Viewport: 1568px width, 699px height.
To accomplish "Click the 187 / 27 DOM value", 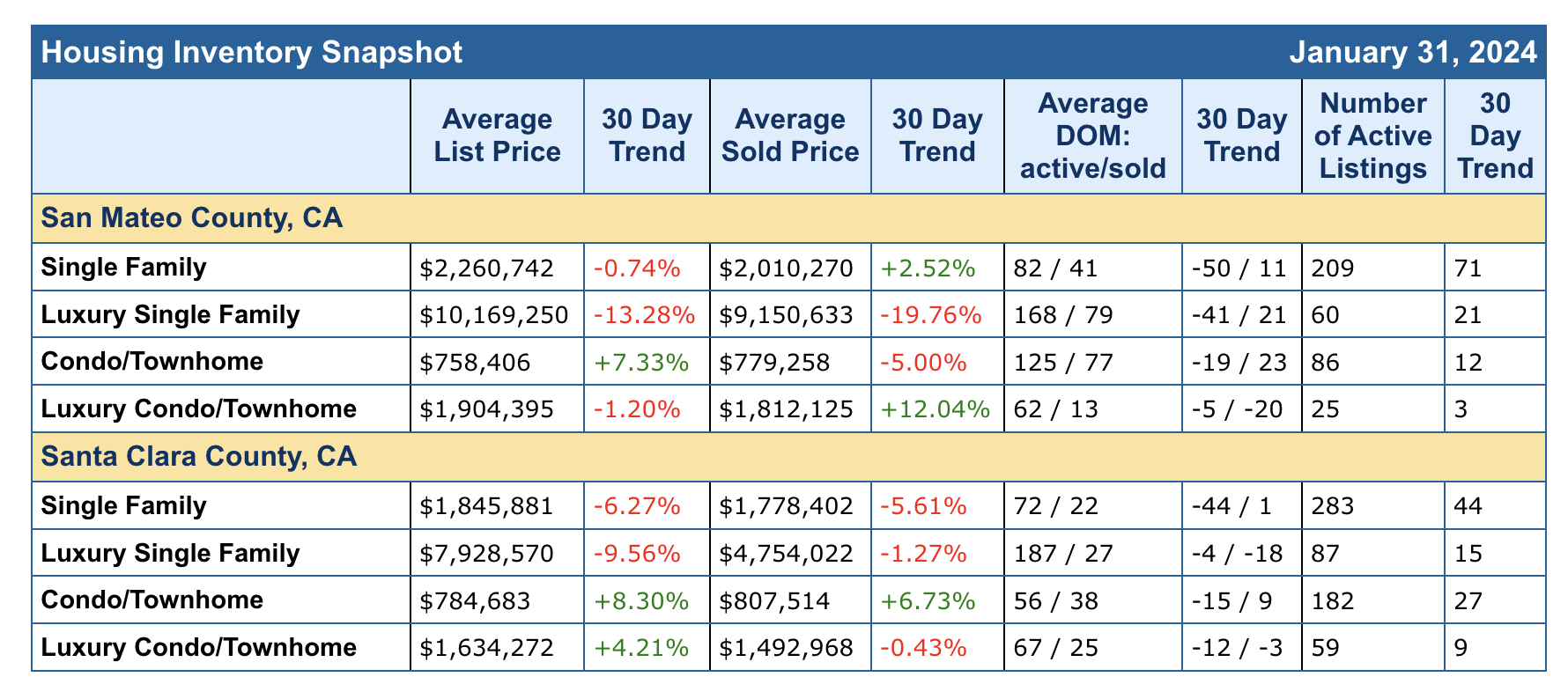I will (x=1063, y=553).
